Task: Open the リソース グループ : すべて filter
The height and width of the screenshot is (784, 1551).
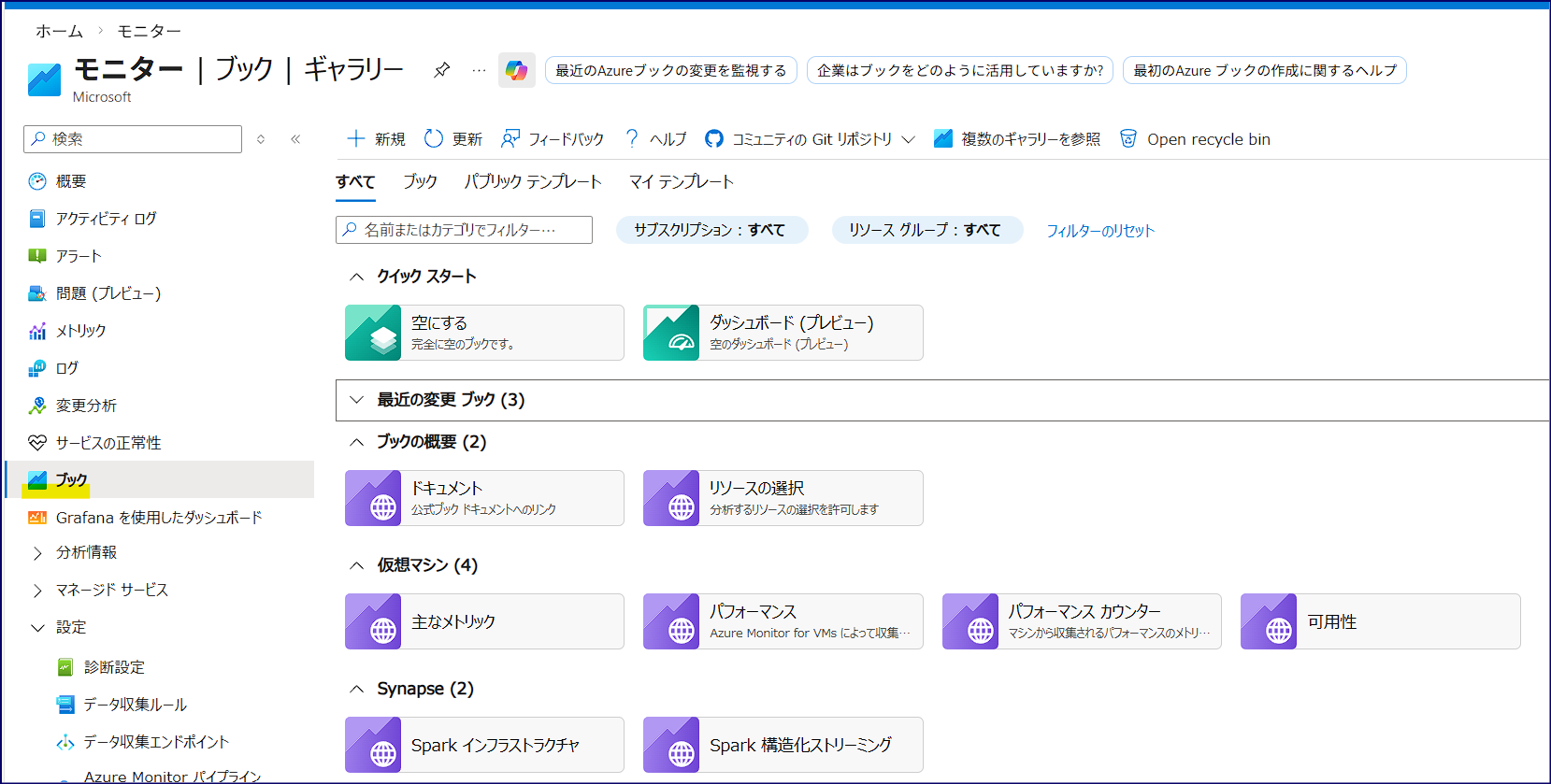Action: click(x=927, y=230)
